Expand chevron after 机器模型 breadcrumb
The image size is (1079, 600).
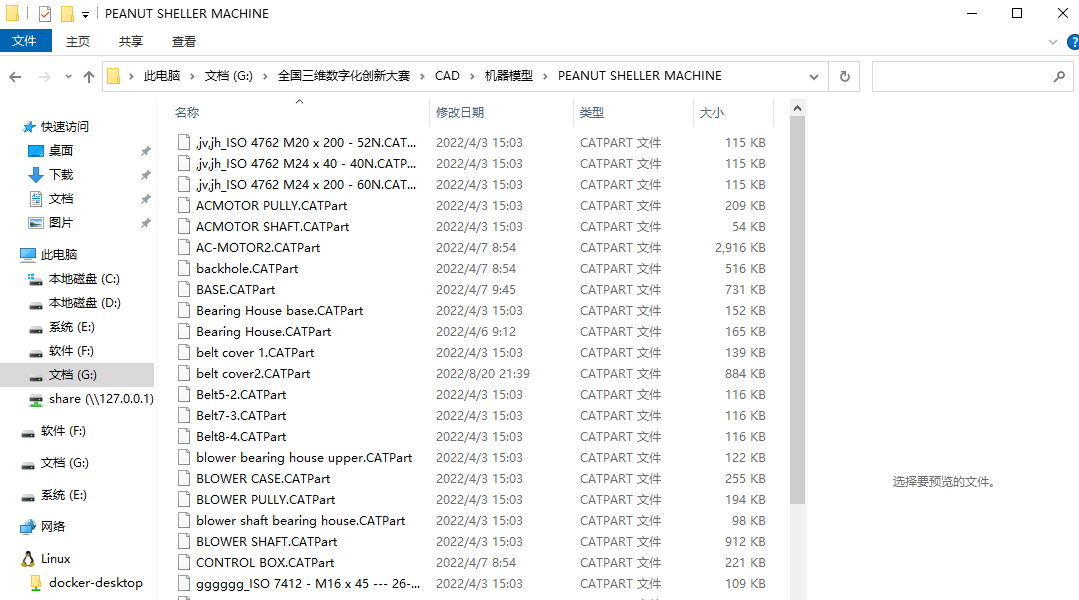pyautogui.click(x=545, y=76)
